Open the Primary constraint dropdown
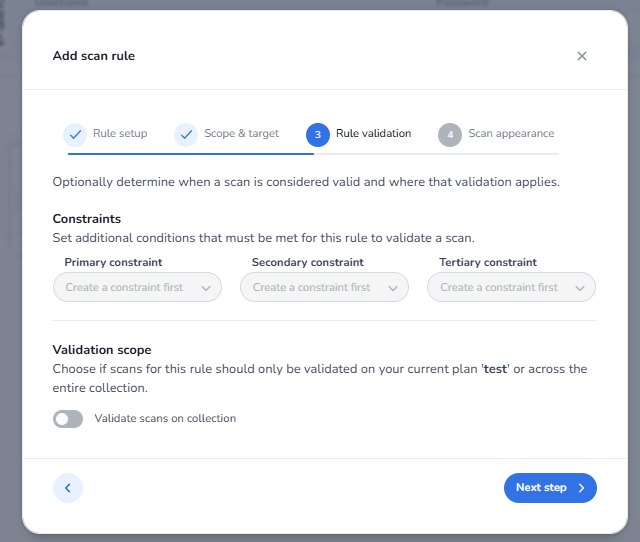The image size is (640, 542). coord(137,288)
